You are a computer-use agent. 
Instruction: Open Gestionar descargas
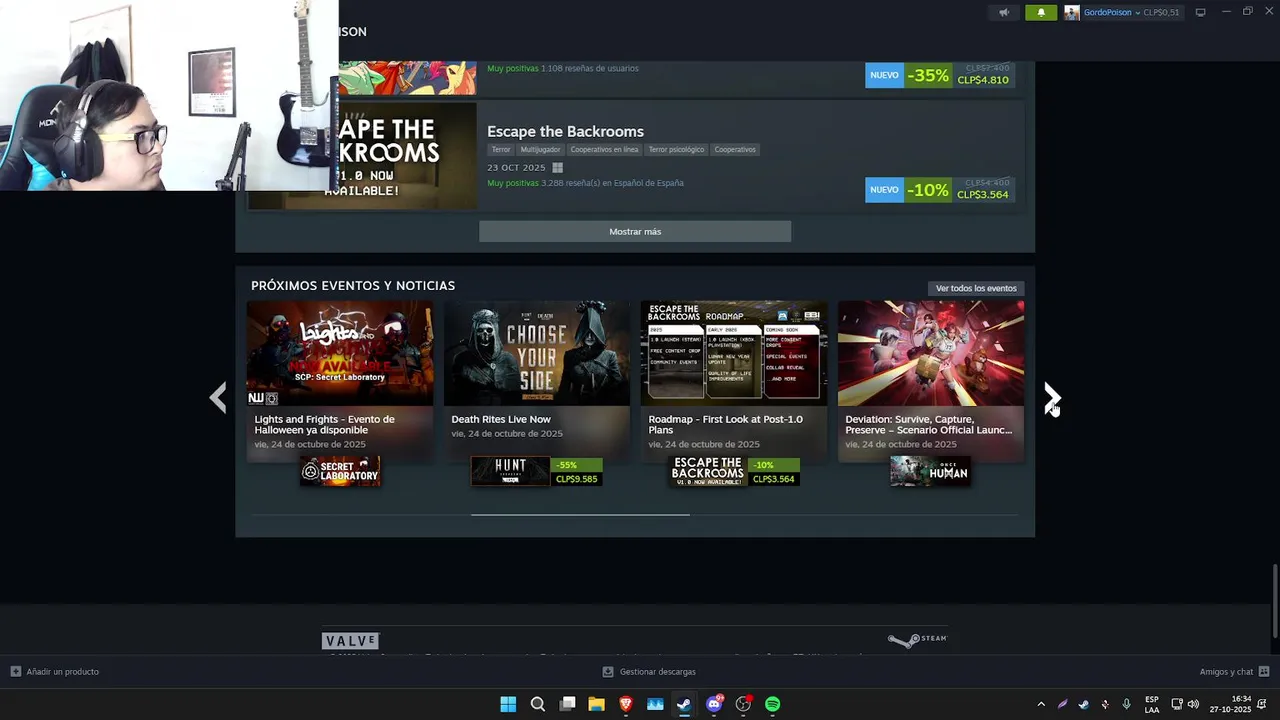(x=649, y=672)
